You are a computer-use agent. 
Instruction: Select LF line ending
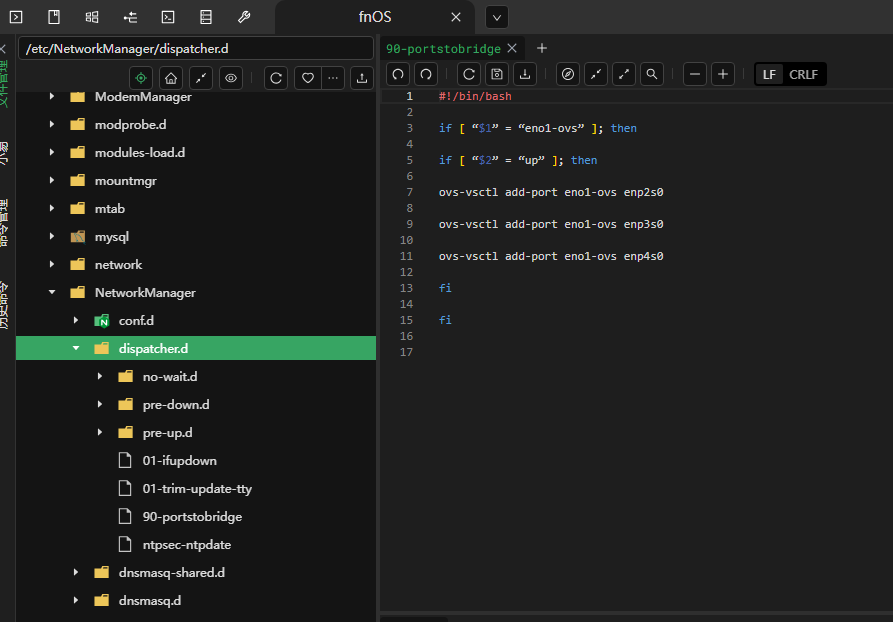[769, 75]
